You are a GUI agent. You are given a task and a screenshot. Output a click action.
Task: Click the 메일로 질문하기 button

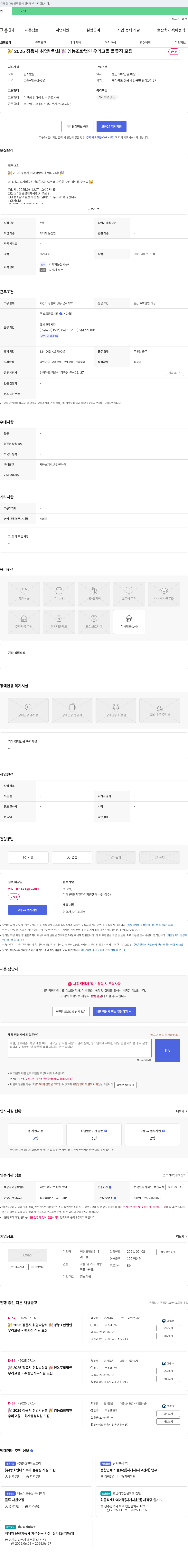tap(125, 1085)
